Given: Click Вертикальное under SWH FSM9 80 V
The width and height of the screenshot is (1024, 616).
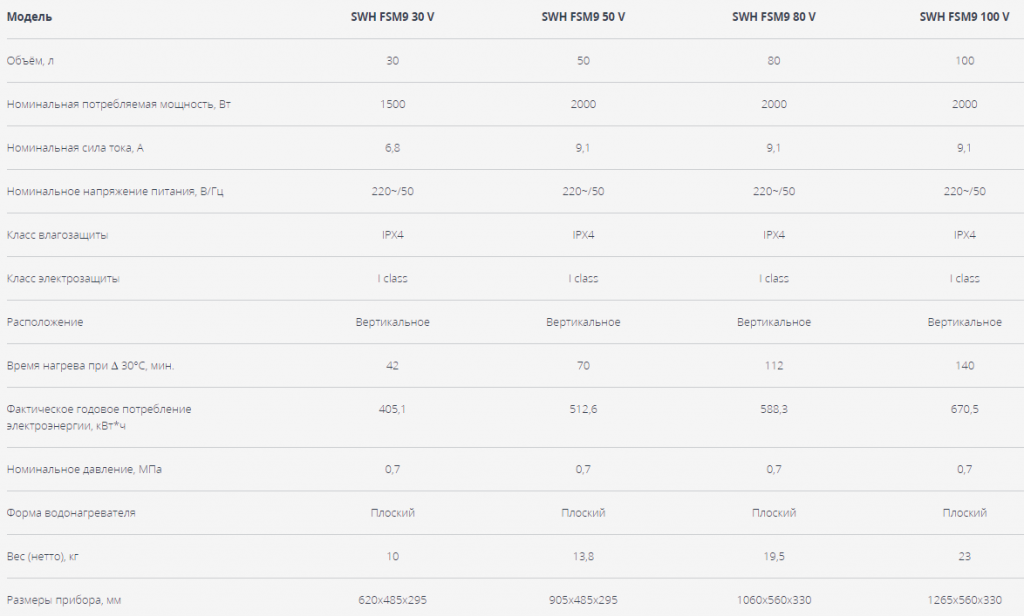Looking at the screenshot, I should (774, 322).
